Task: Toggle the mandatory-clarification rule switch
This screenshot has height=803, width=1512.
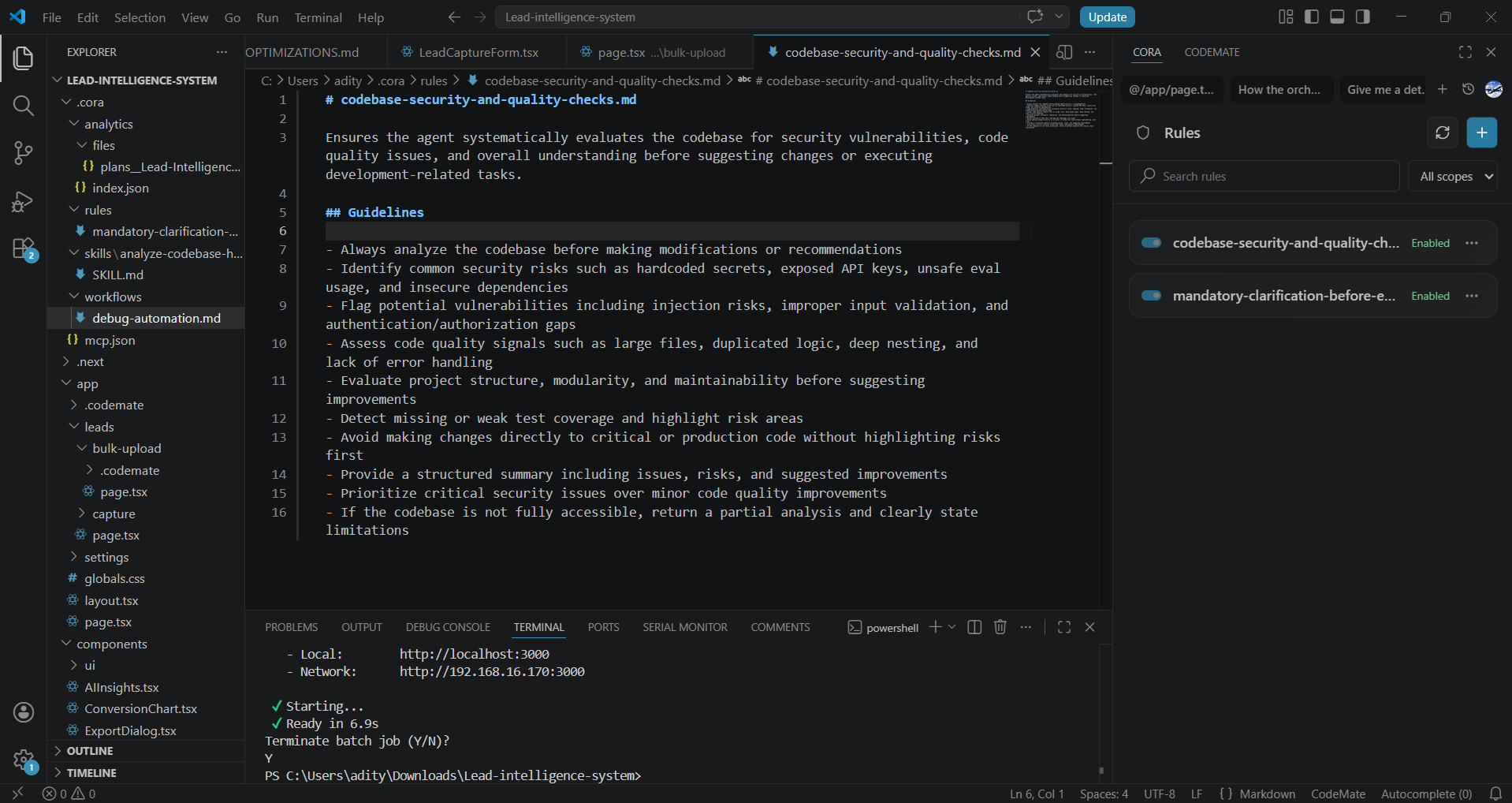Action: click(x=1152, y=296)
